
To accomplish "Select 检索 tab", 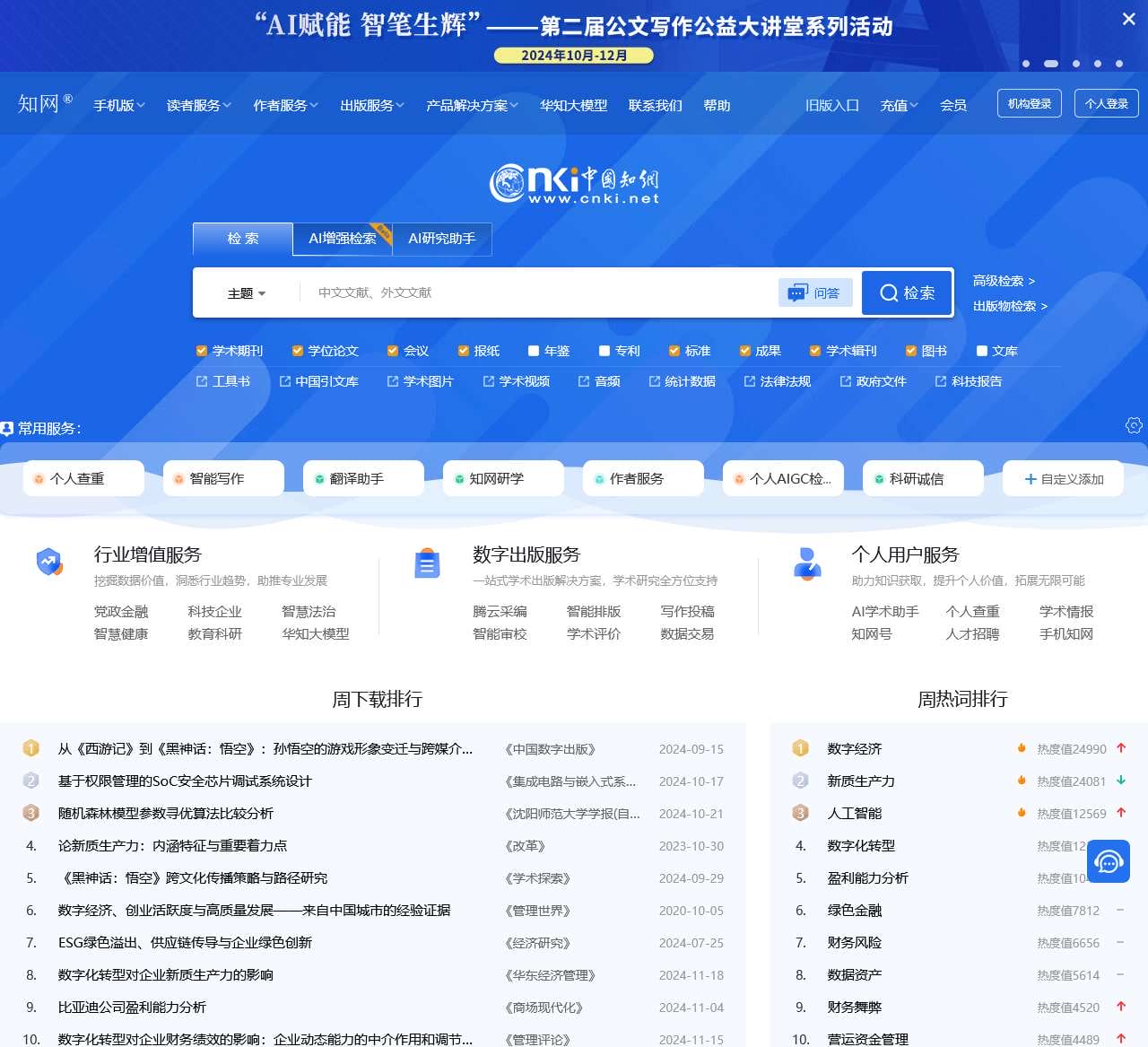I will point(243,239).
